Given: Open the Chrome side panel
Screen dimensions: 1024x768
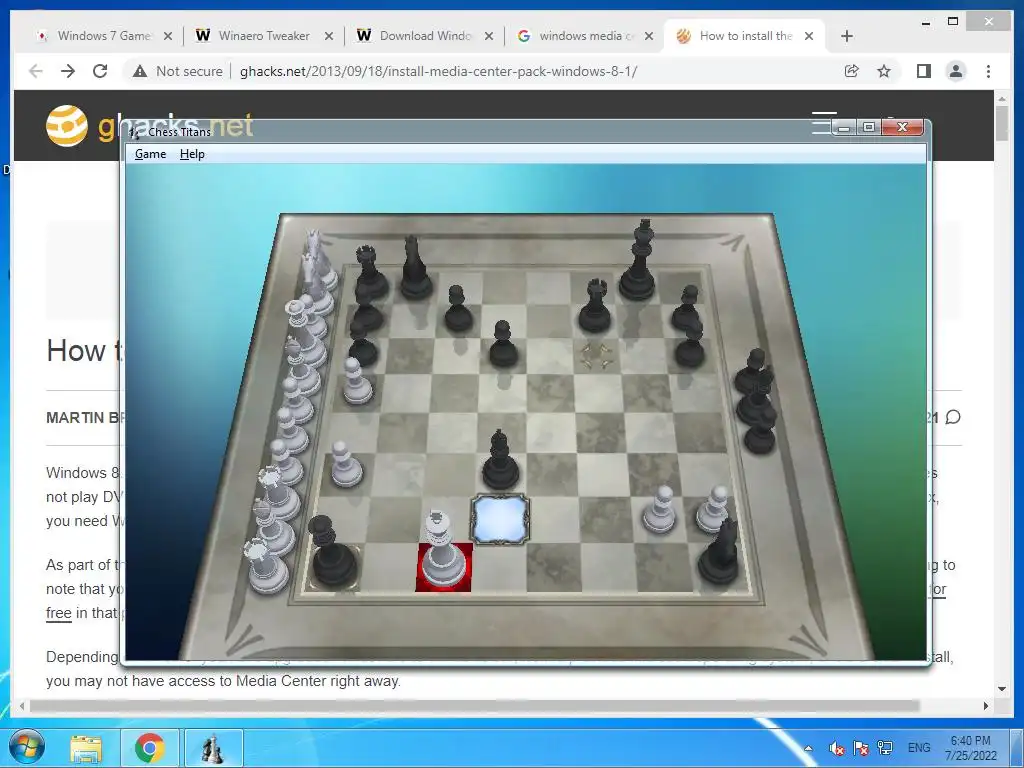Looking at the screenshot, I should pos(923,71).
